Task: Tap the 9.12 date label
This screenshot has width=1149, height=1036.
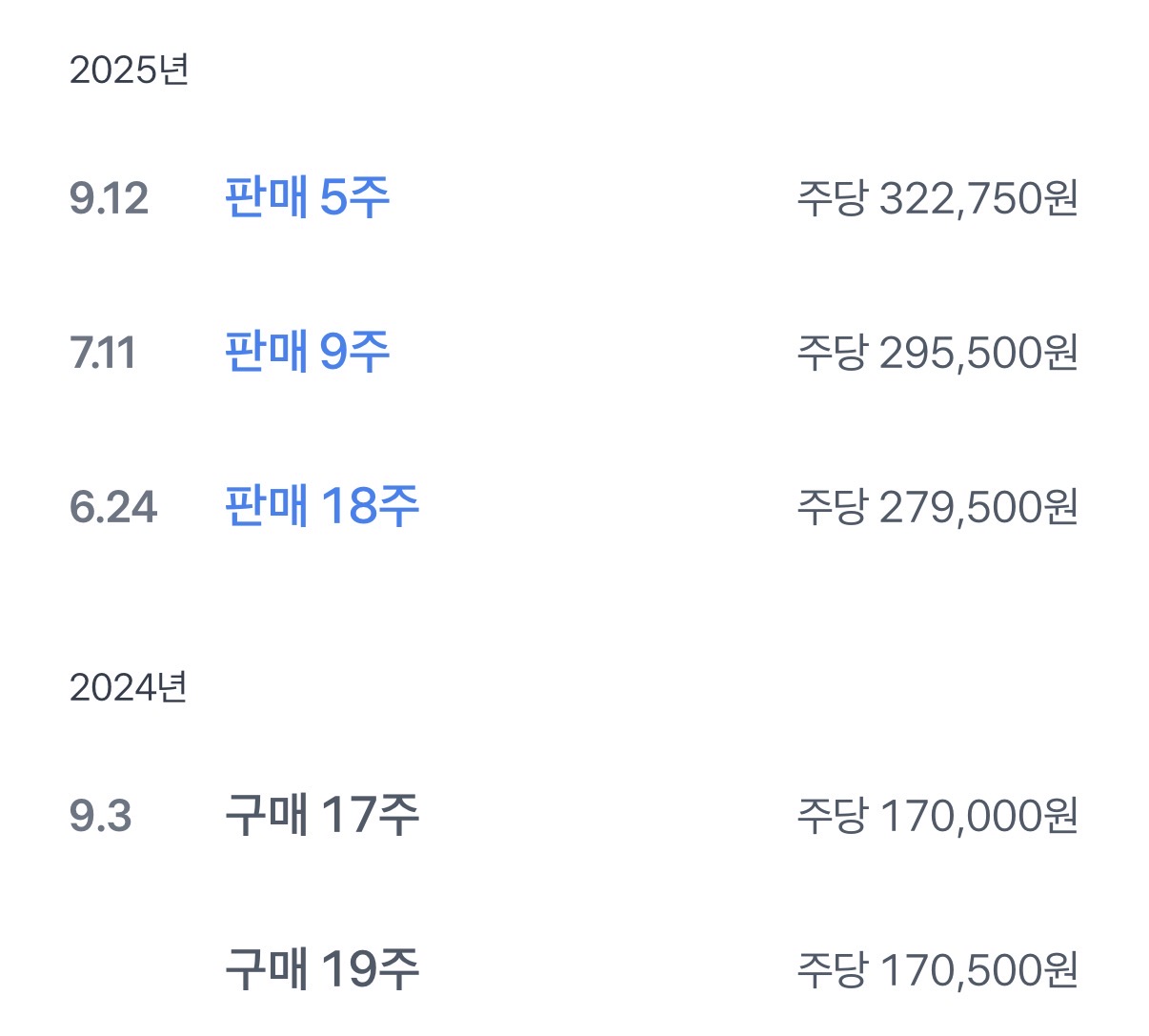Action: (109, 198)
